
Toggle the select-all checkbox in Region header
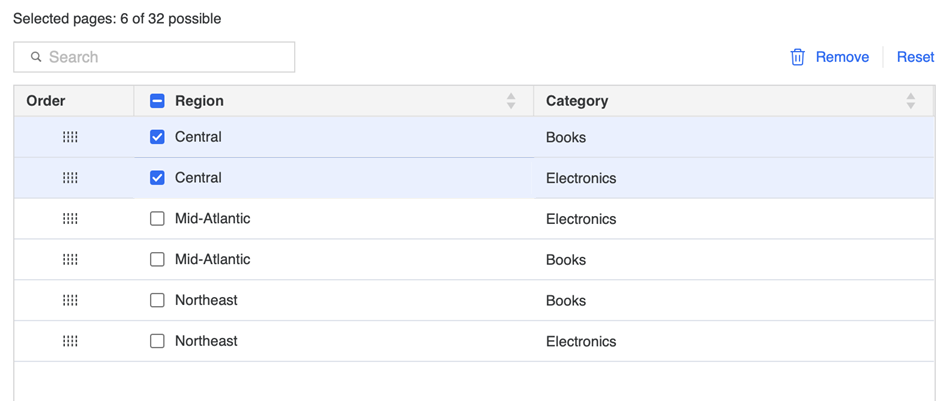157,101
